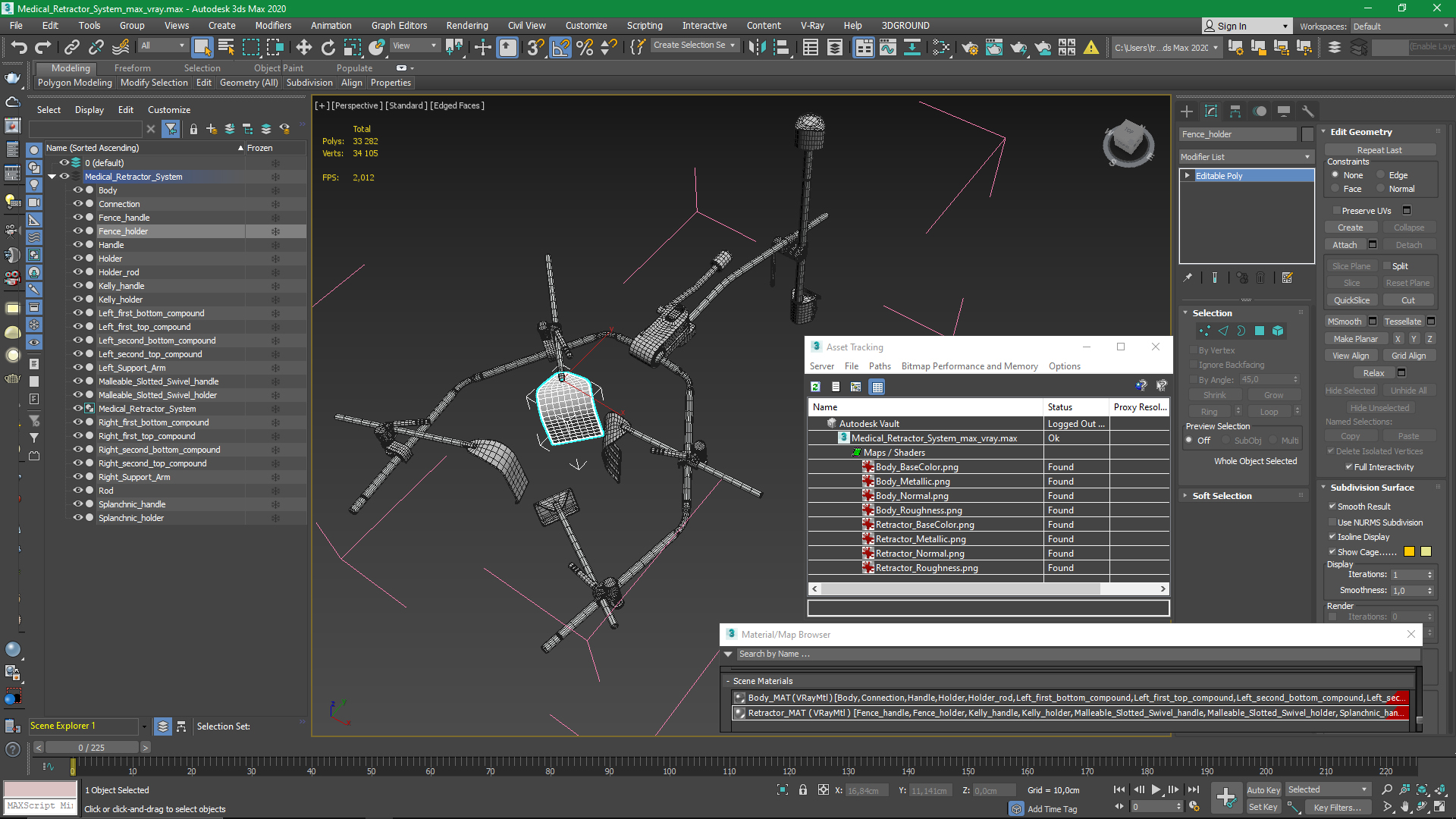Click the play animation button
The image size is (1456, 819).
click(1156, 789)
